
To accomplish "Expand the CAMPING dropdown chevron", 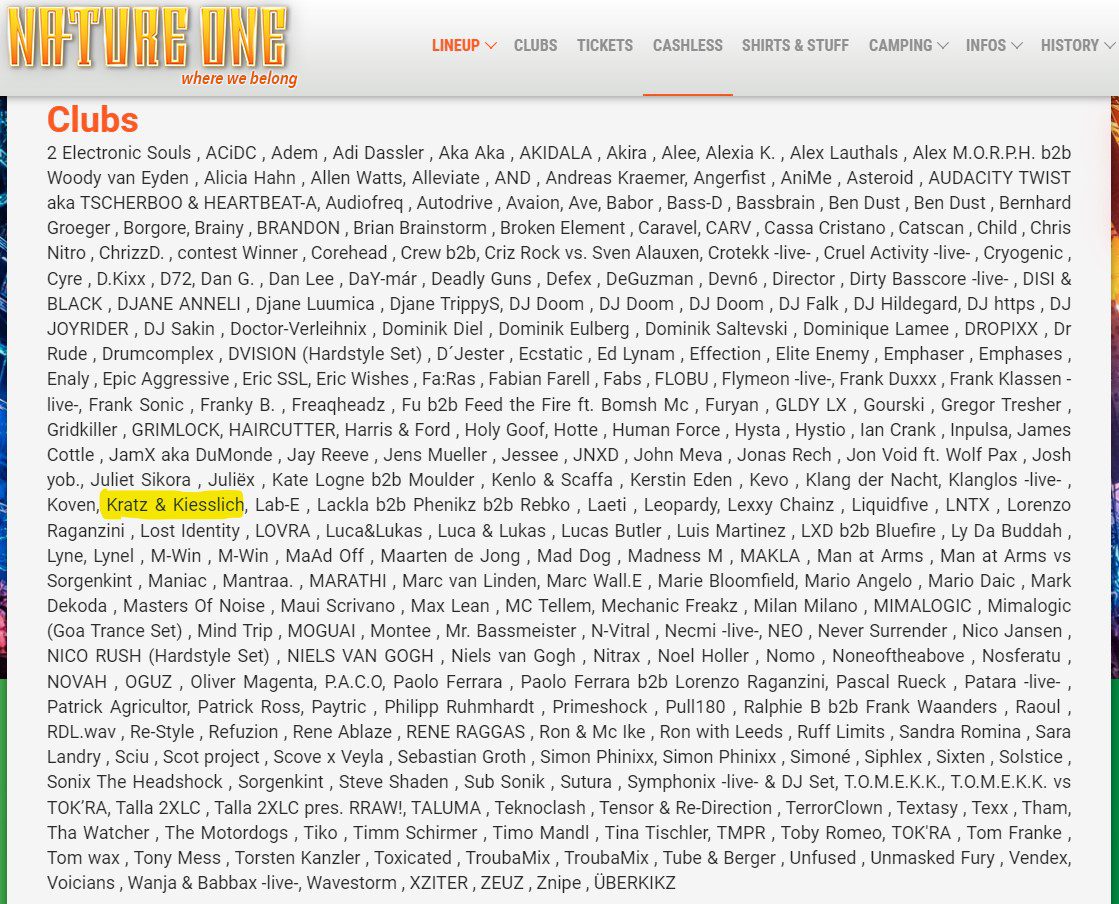I will click(941, 46).
